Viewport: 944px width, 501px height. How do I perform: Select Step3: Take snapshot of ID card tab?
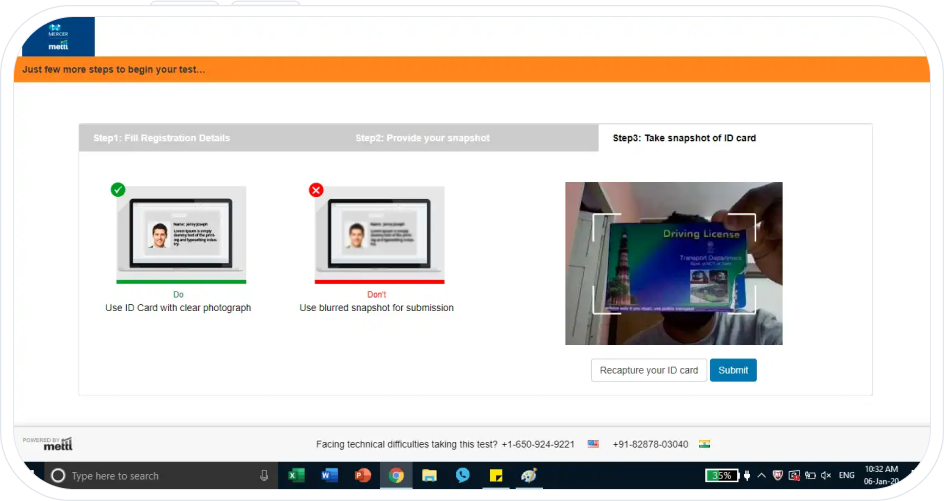click(684, 138)
